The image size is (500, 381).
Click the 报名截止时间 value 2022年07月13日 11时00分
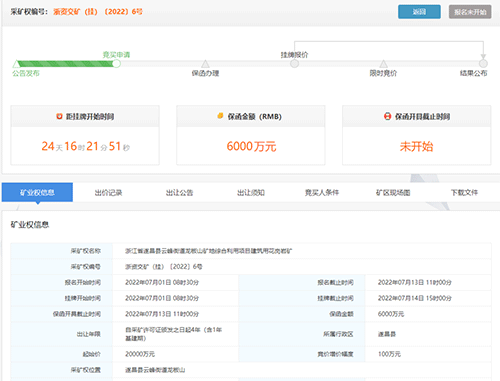click(x=414, y=282)
